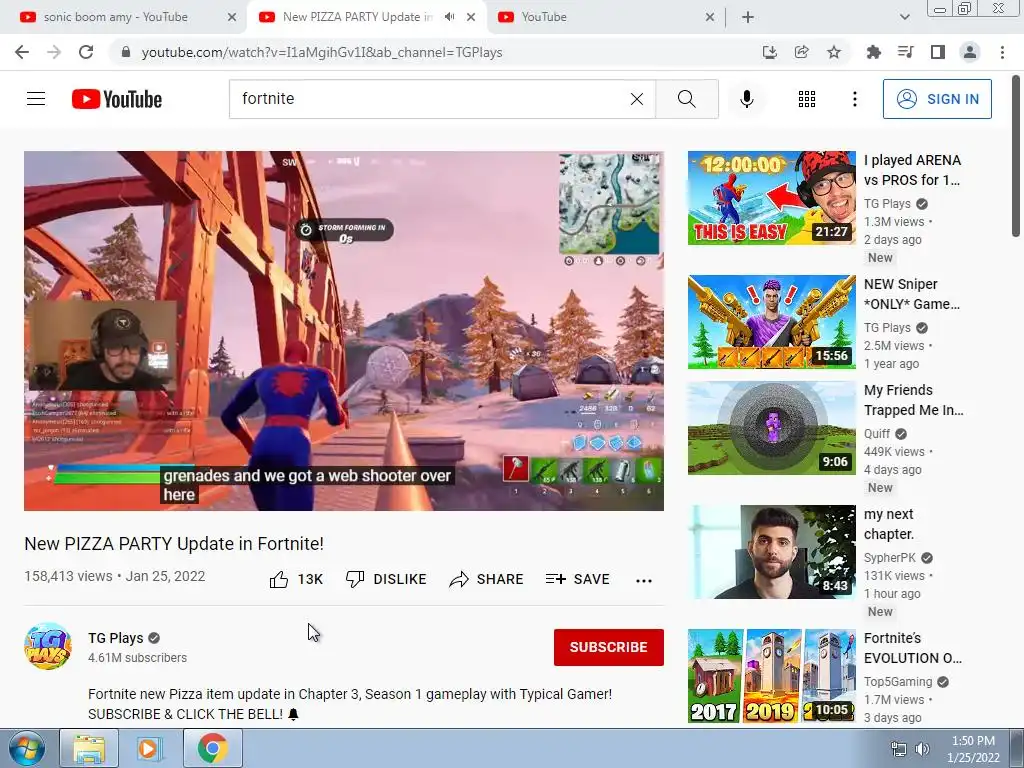The image size is (1024, 768).
Task: Click the page vertical scrollbar
Action: 1016,157
